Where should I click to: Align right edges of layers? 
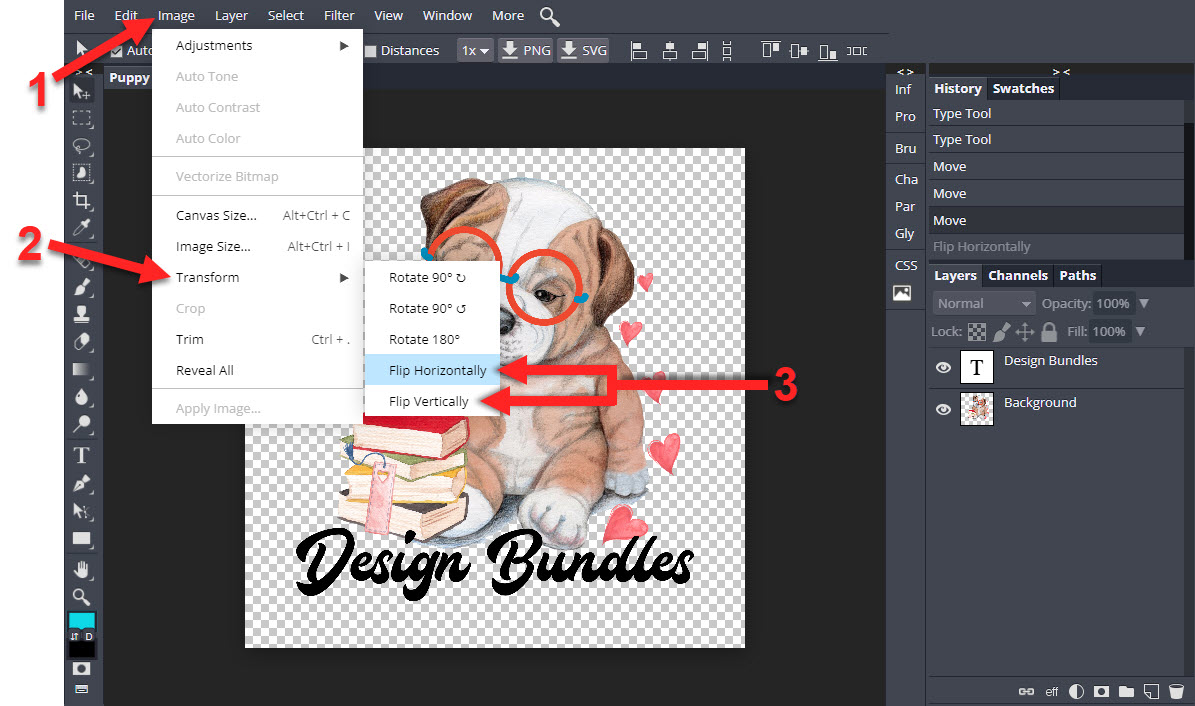coord(699,51)
